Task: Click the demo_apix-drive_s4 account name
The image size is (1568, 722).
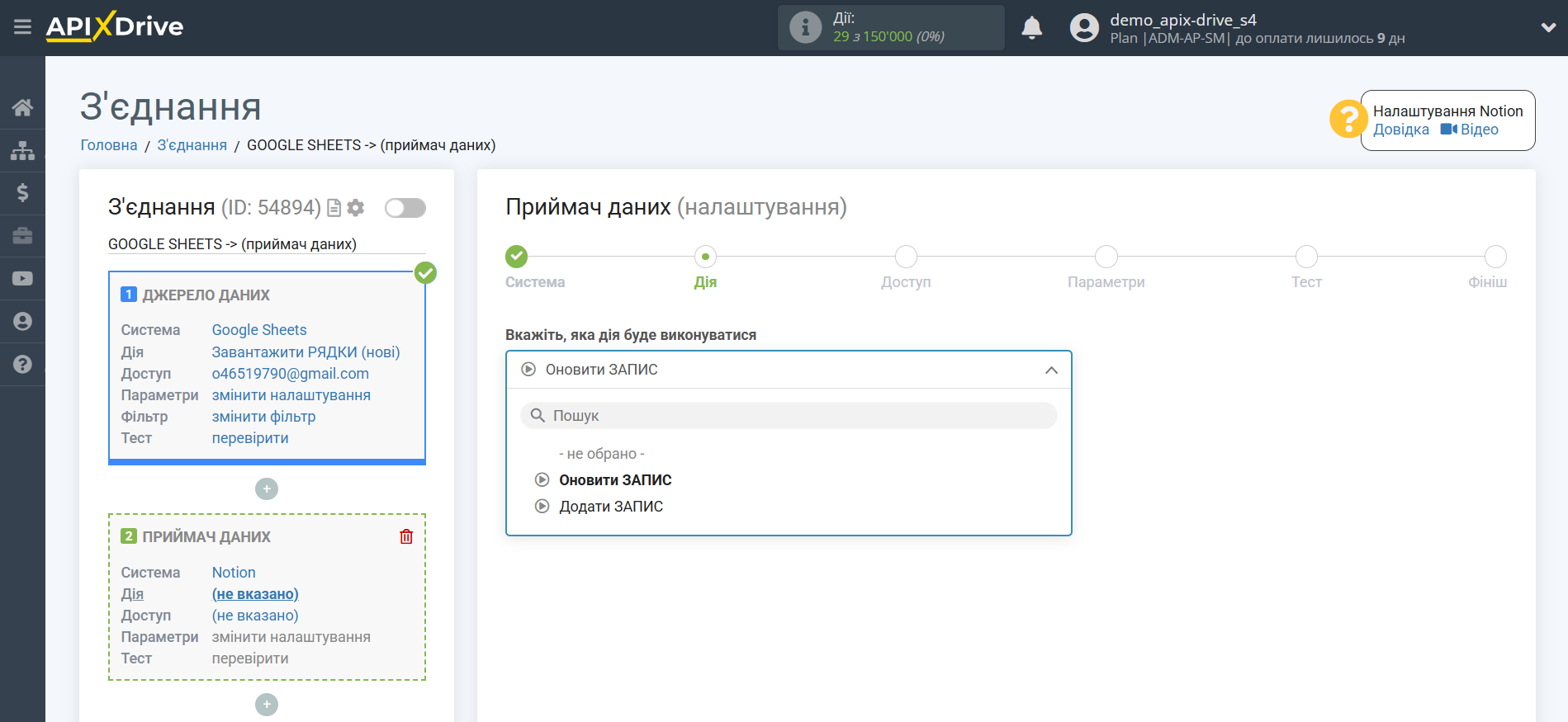Action: 1183,20
